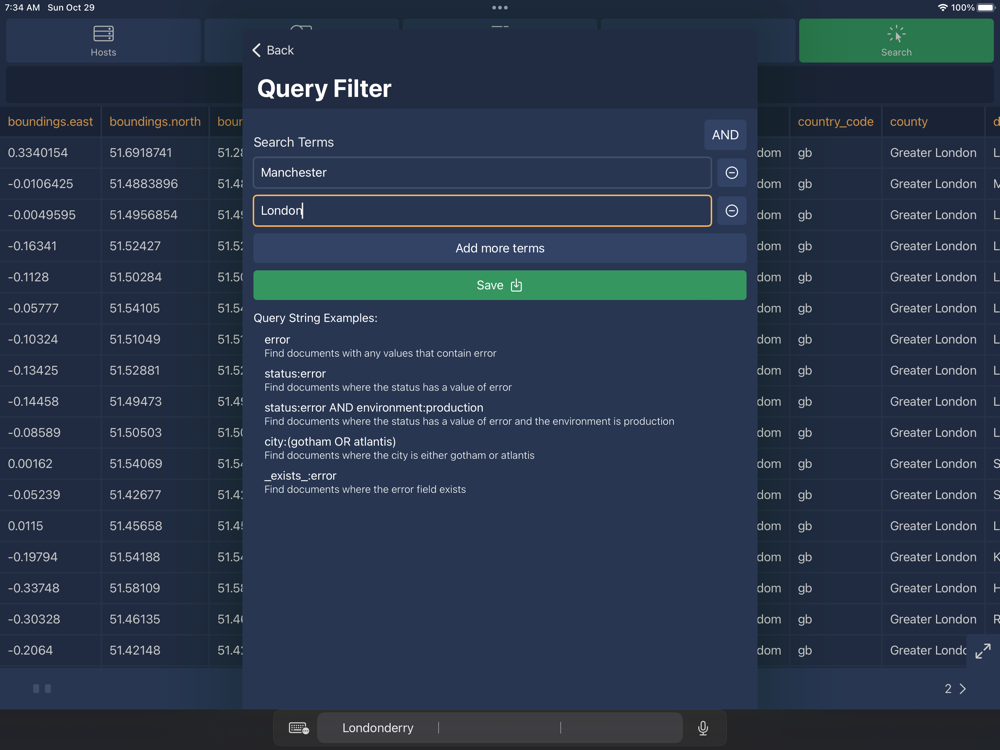Remove the London search term
The image size is (1000, 750).
click(732, 210)
